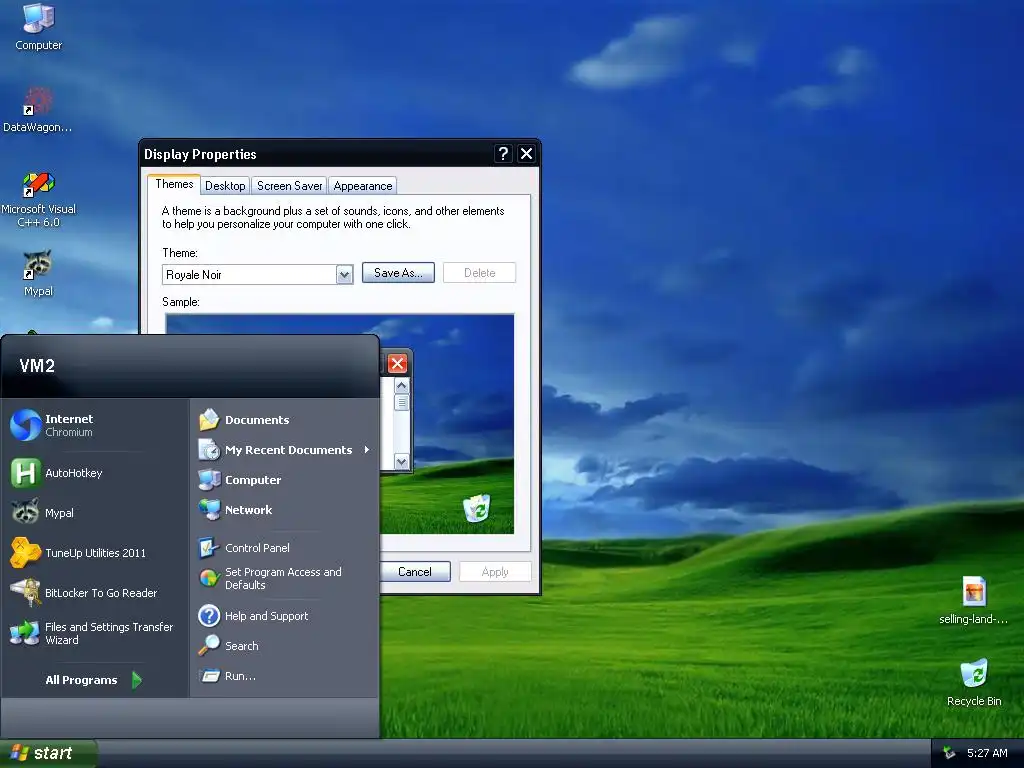Viewport: 1024px width, 768px height.
Task: Click the sample window scrollbar up arrow
Action: click(x=402, y=386)
